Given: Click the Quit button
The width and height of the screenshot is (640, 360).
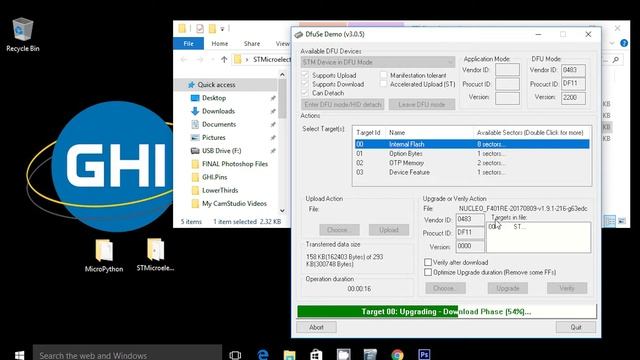Looking at the screenshot, I should 576,327.
